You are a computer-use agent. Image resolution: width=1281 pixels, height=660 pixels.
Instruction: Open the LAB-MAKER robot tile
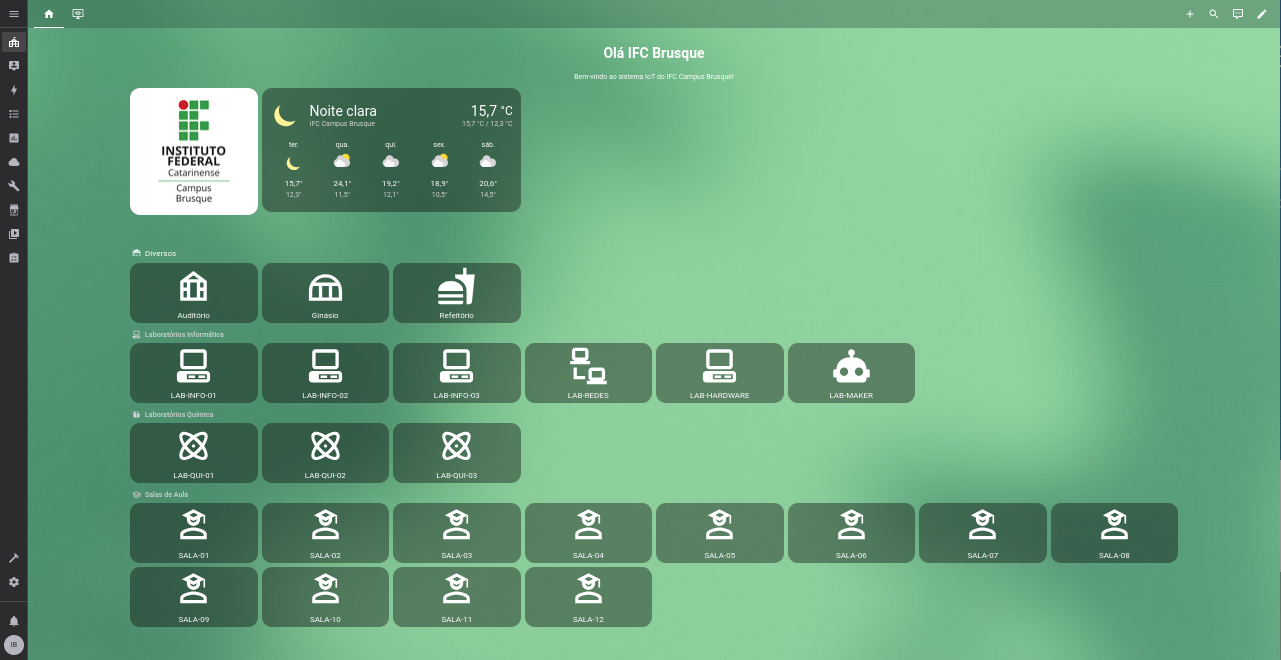(x=851, y=373)
